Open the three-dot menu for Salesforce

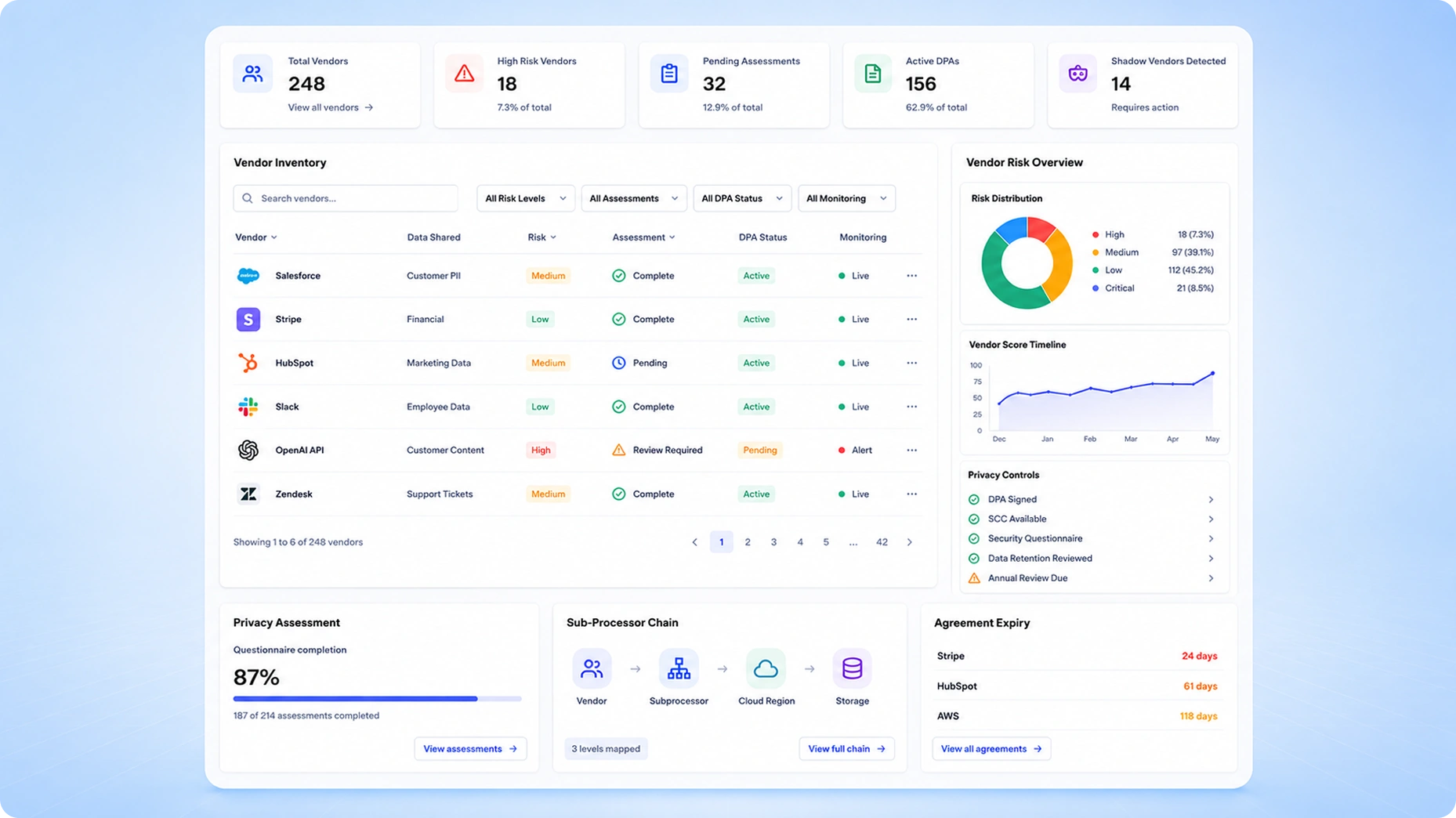point(911,276)
